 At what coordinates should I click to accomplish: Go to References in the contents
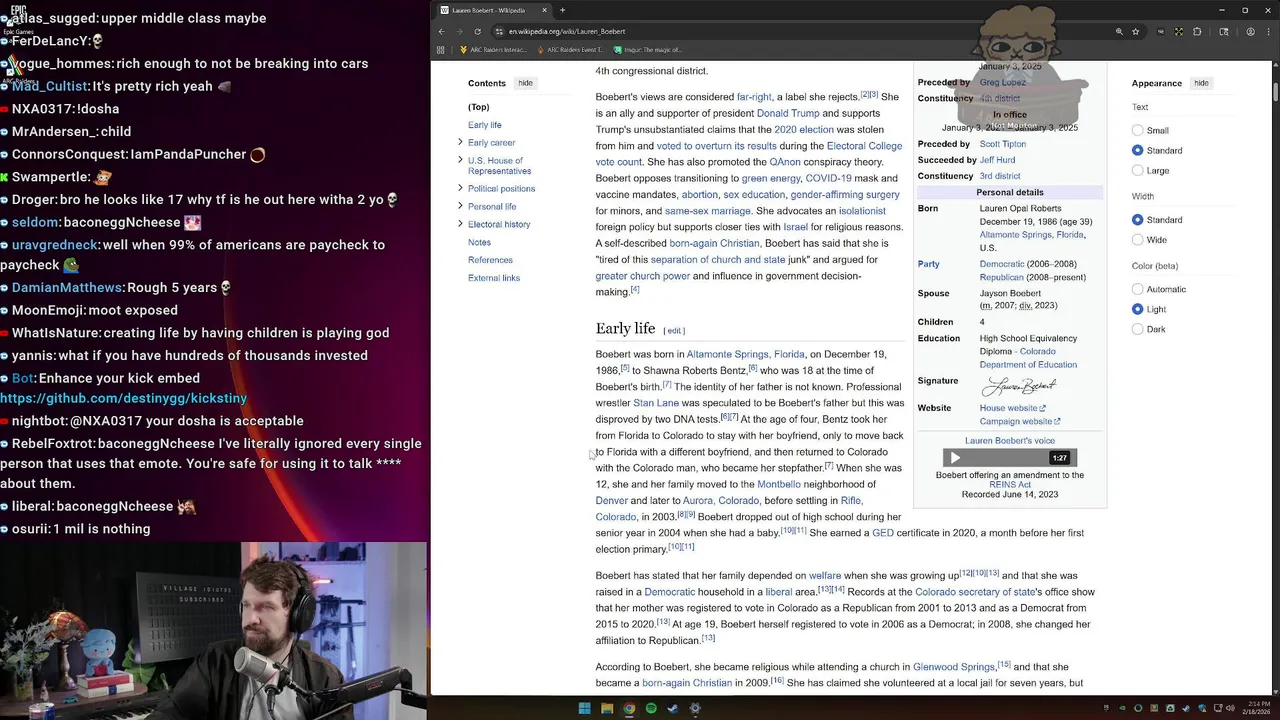point(490,260)
